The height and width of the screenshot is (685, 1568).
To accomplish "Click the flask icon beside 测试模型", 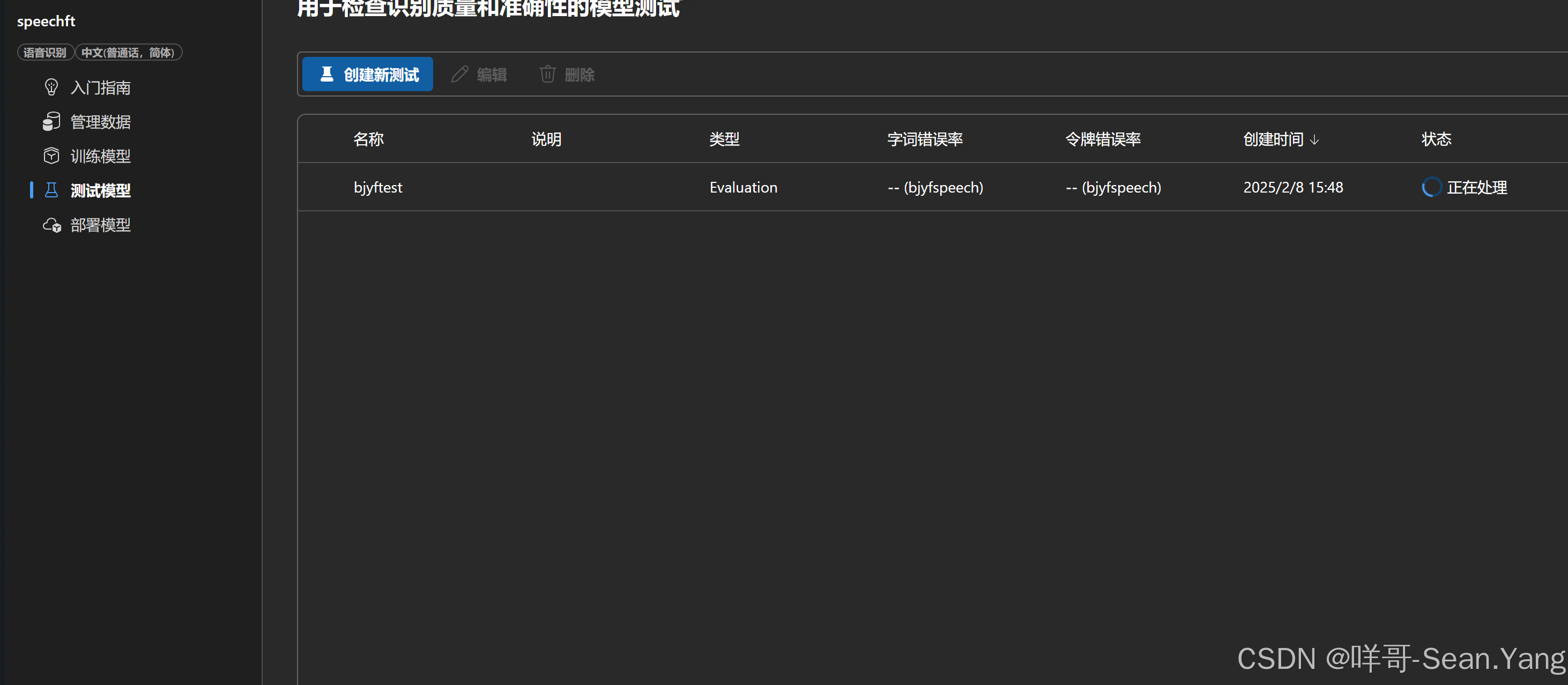I will pyautogui.click(x=51, y=190).
